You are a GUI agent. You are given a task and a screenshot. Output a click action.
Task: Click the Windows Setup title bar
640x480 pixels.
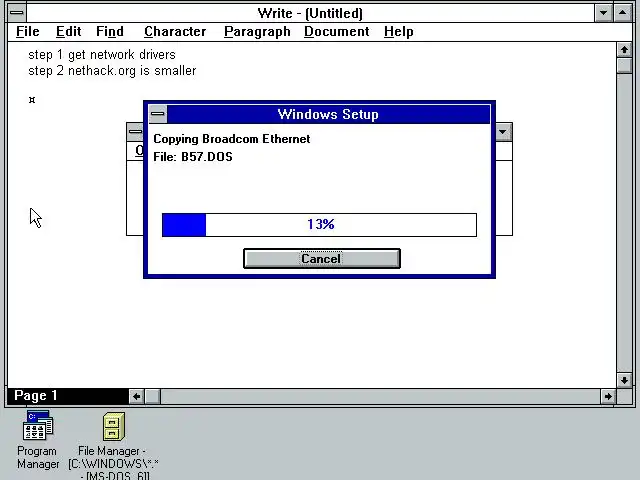328,114
